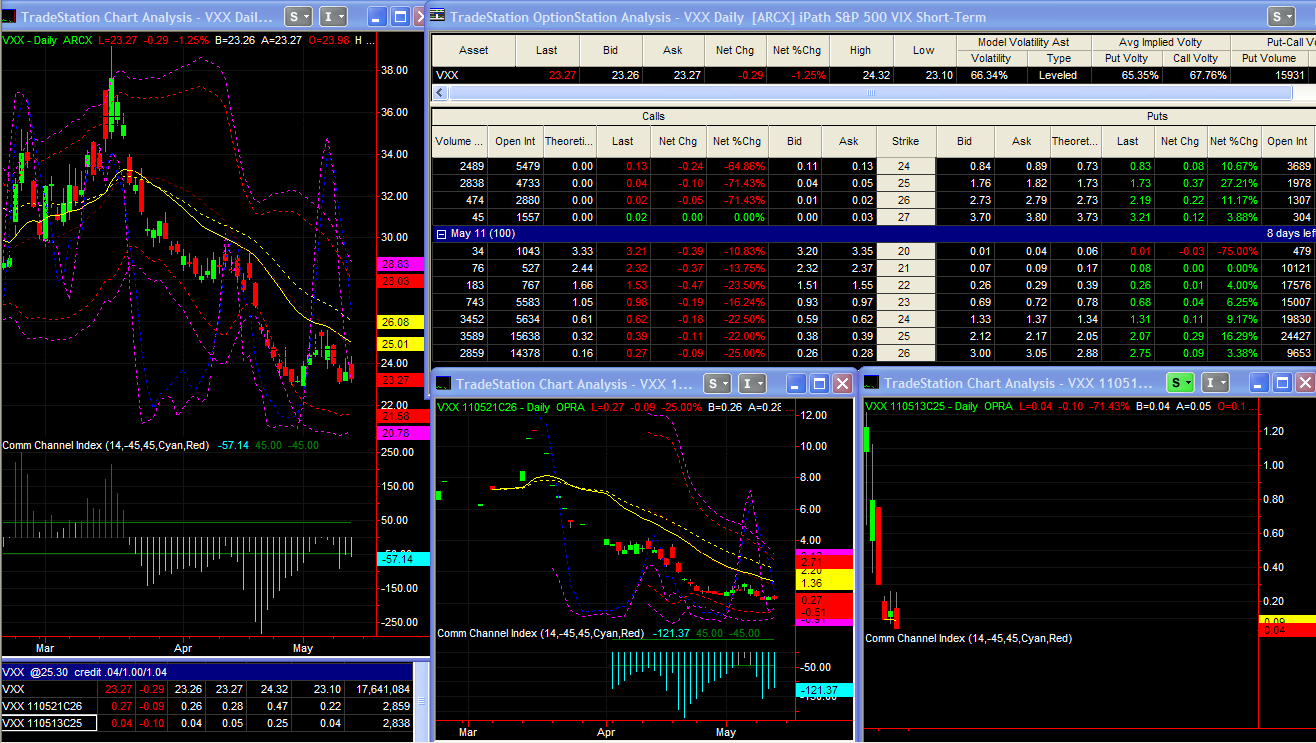The image size is (1316, 743).
Task: Select the strike 27 cell
Action: click(x=907, y=217)
